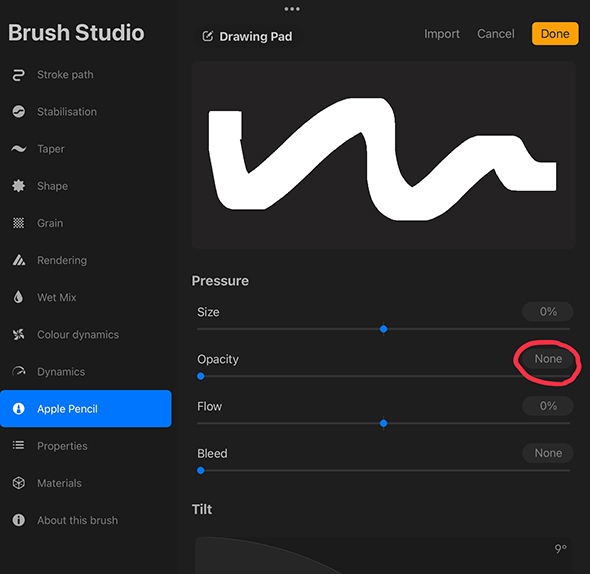Click the Stroke path squiggle icon
Screen dimensions: 590x574
tap(18, 75)
